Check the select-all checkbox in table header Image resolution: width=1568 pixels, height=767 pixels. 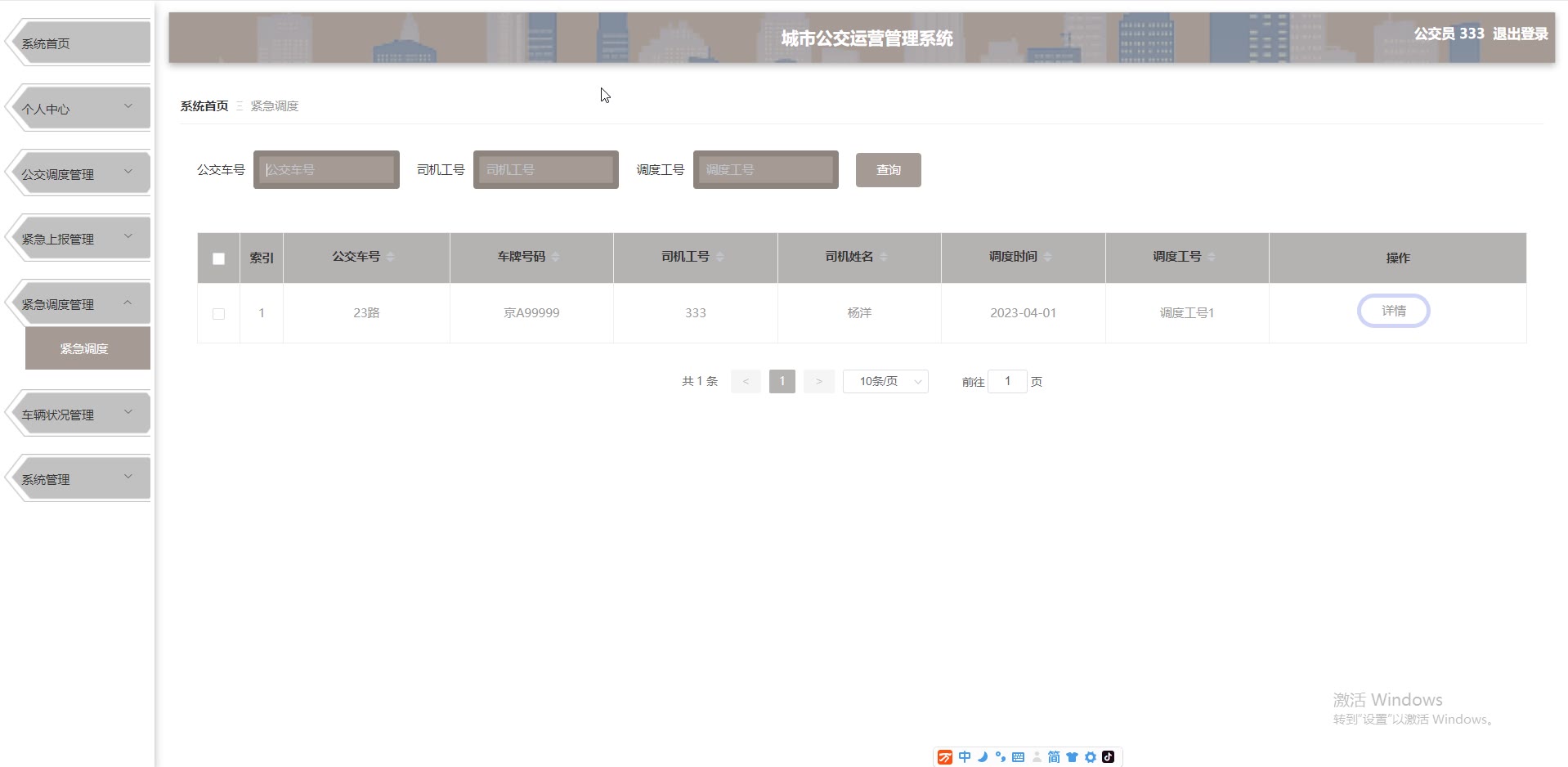click(x=218, y=258)
